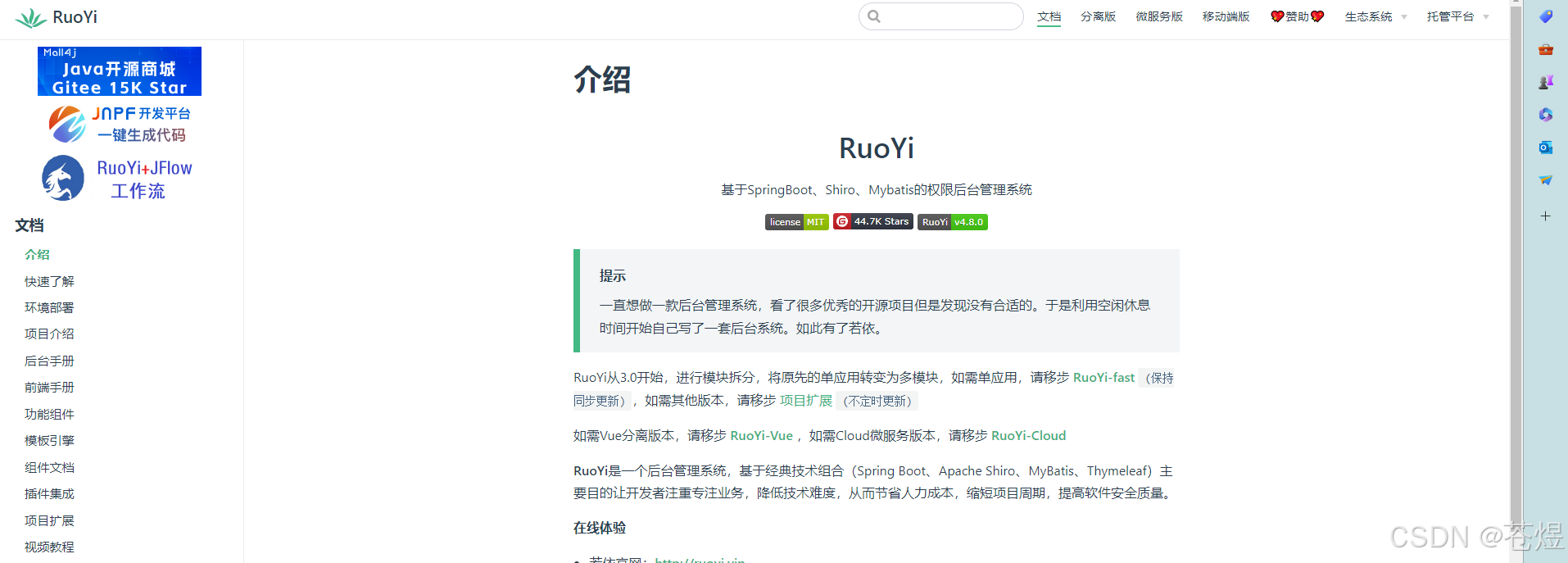Select 功能组件 in the sidebar

[49, 414]
